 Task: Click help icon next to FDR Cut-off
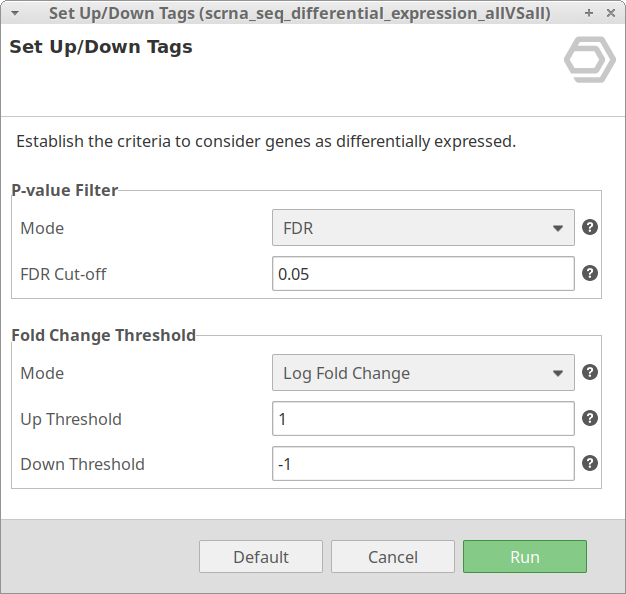[x=590, y=273]
